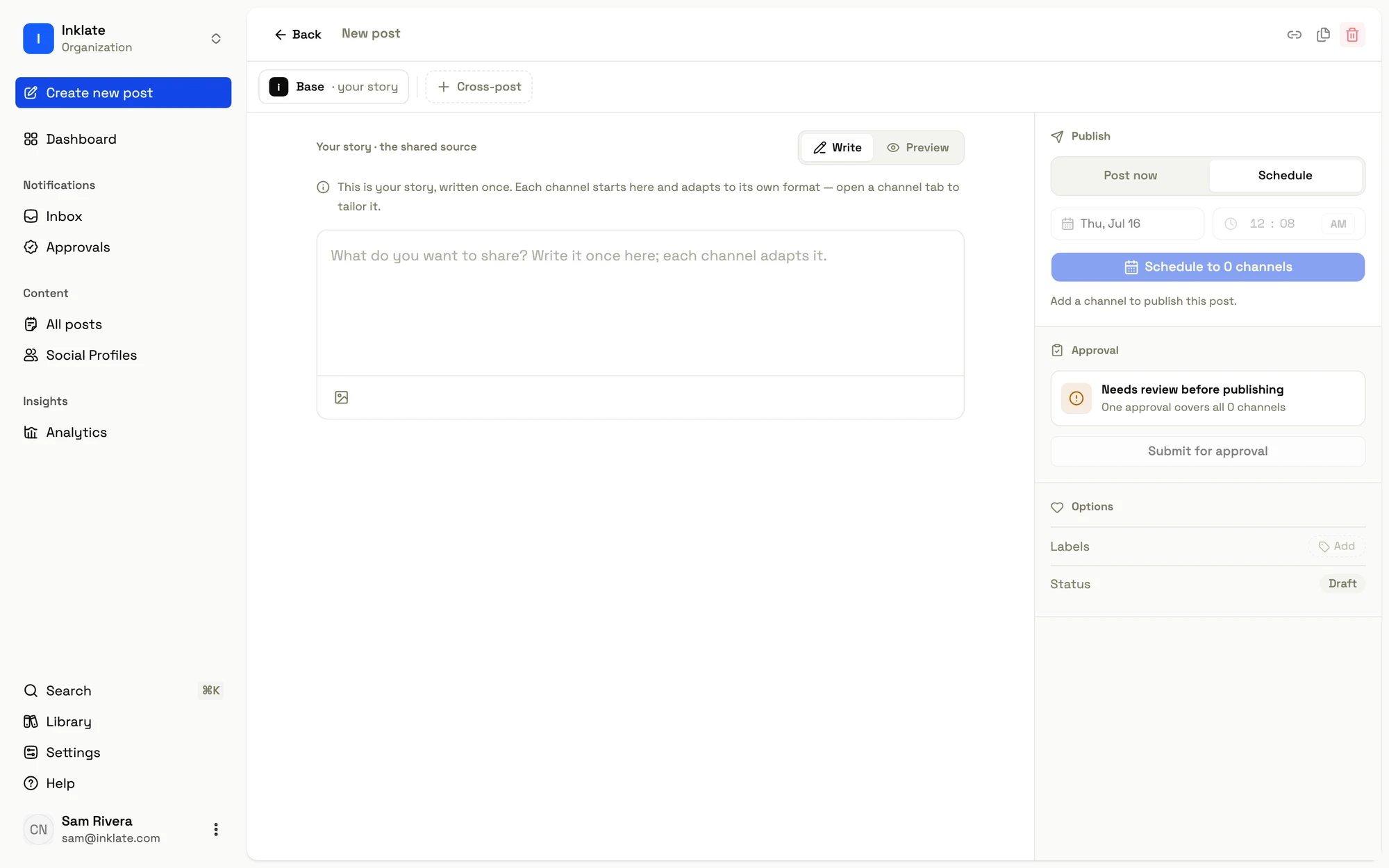The width and height of the screenshot is (1389, 868).
Task: Go Back from new post
Action: point(297,35)
